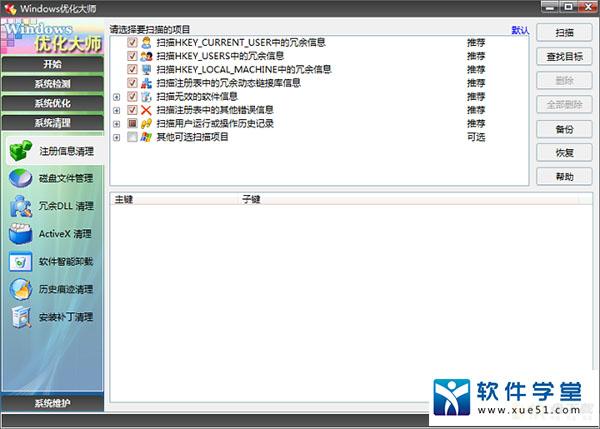This screenshot has width=600, height=429.
Task: Click the disabled 全部删除 button
Action: pos(564,105)
